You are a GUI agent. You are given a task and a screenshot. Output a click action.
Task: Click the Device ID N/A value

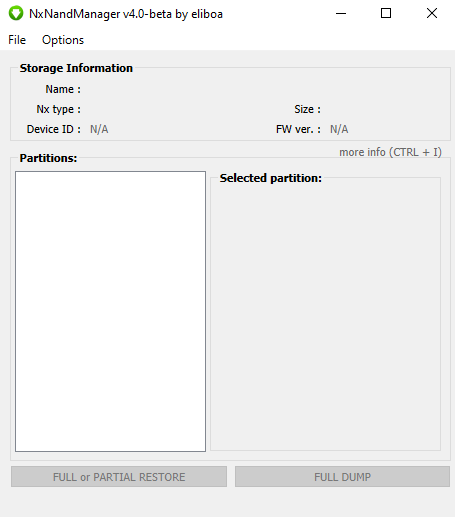99,129
